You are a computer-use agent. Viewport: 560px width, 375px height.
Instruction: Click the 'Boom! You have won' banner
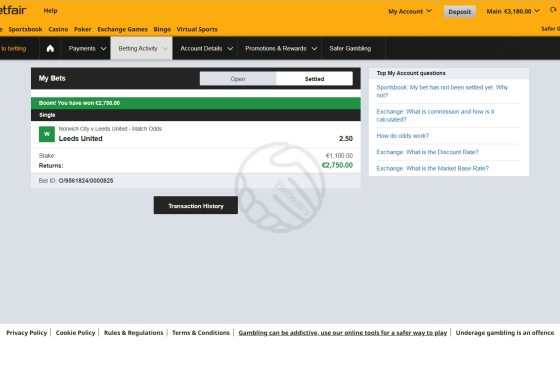196,103
